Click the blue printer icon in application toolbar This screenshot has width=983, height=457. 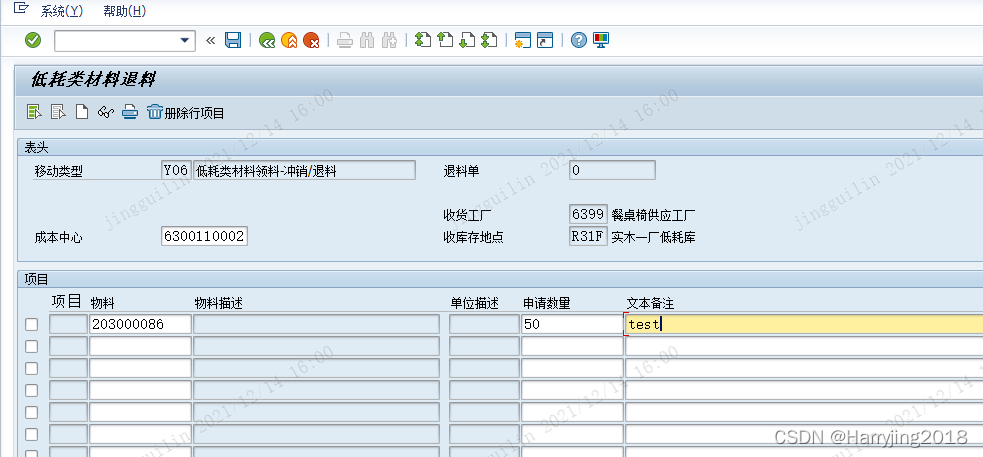click(130, 112)
